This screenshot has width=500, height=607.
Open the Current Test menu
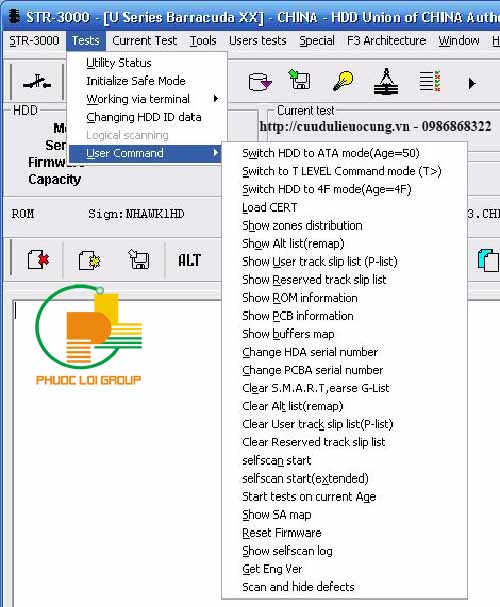tap(144, 41)
